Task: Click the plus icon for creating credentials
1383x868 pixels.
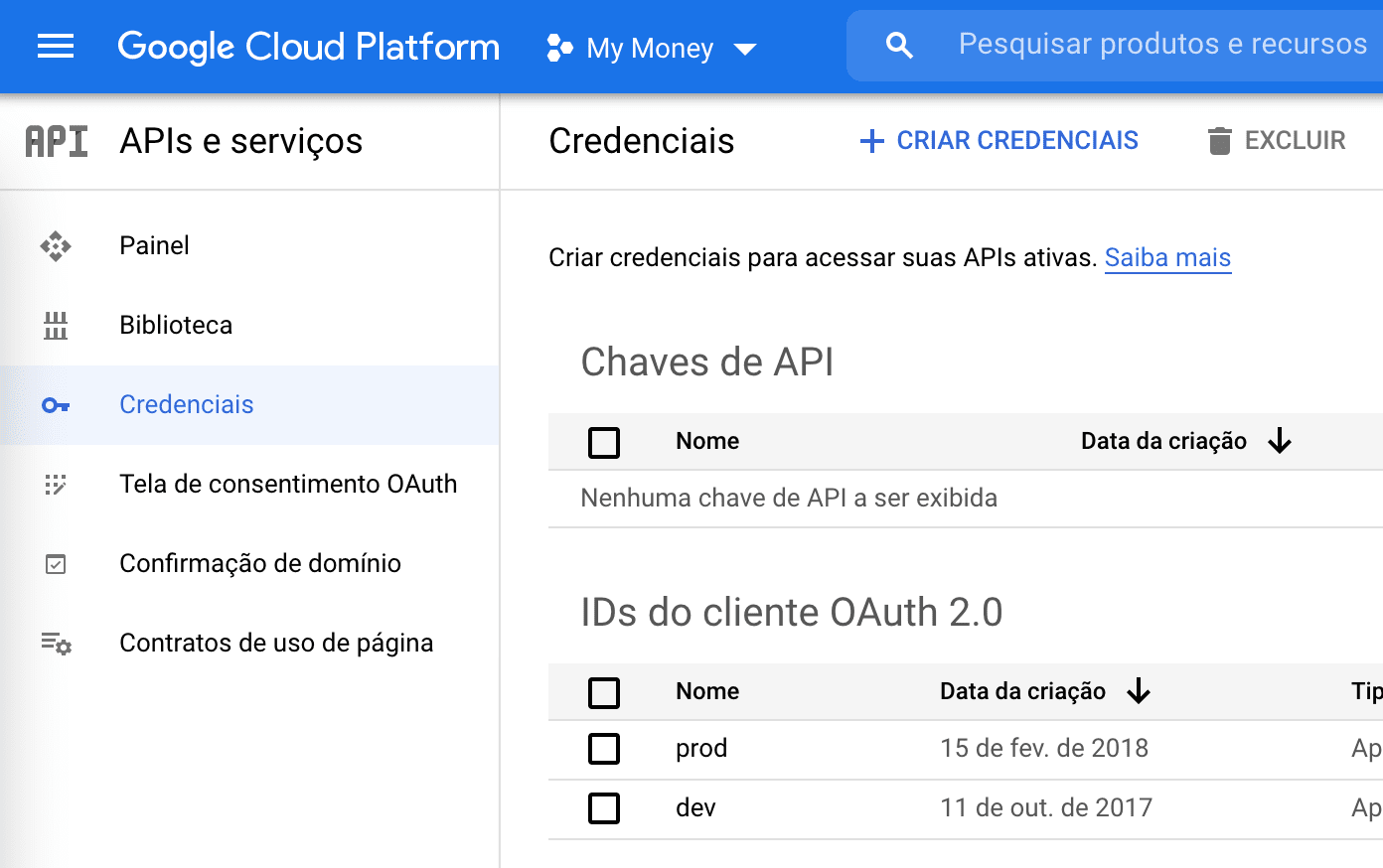Action: [x=871, y=141]
